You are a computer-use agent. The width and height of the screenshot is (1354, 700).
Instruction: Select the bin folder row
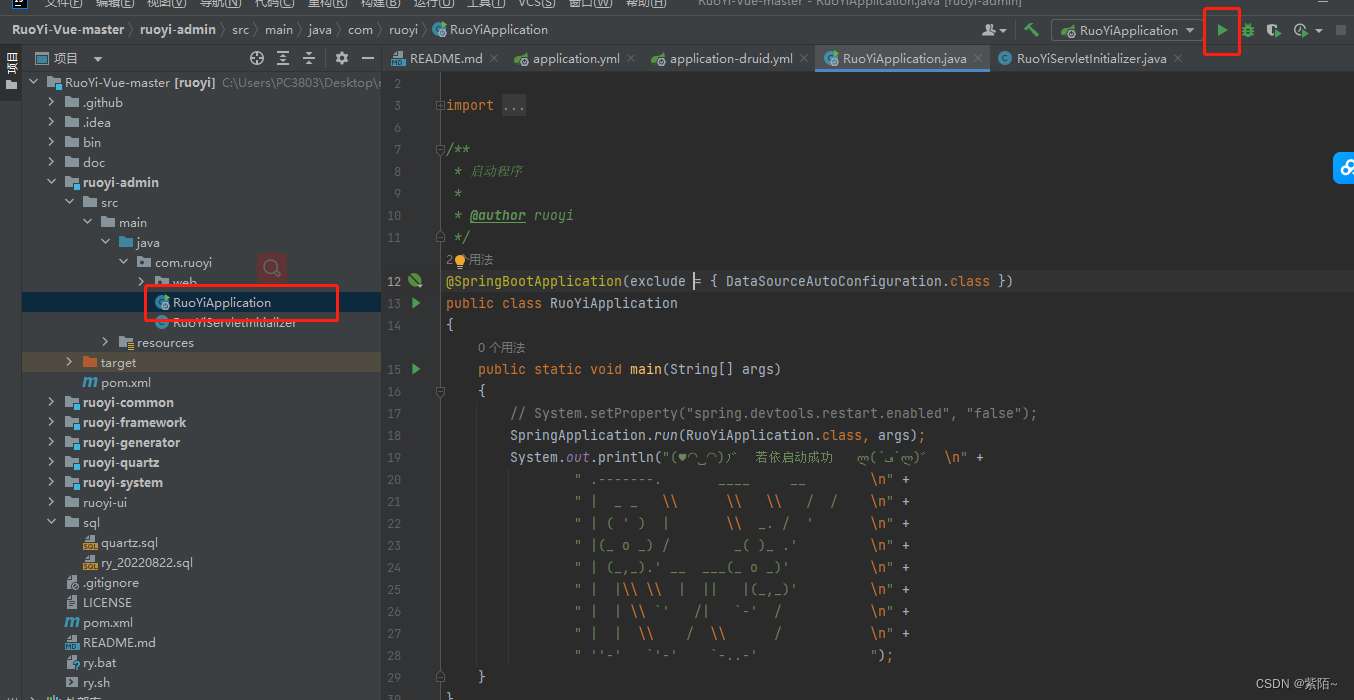201,142
